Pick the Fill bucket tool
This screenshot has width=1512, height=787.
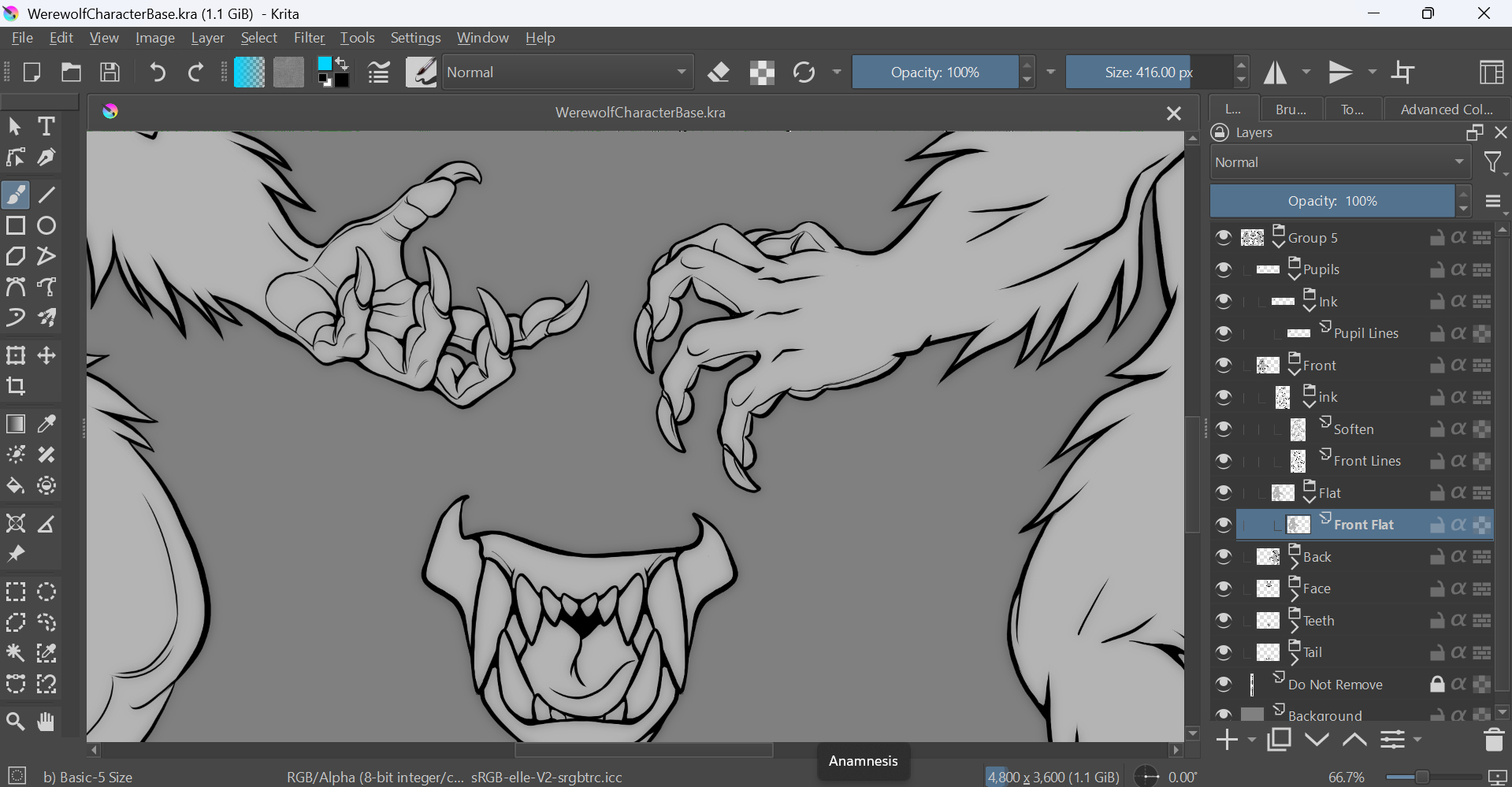point(16,486)
